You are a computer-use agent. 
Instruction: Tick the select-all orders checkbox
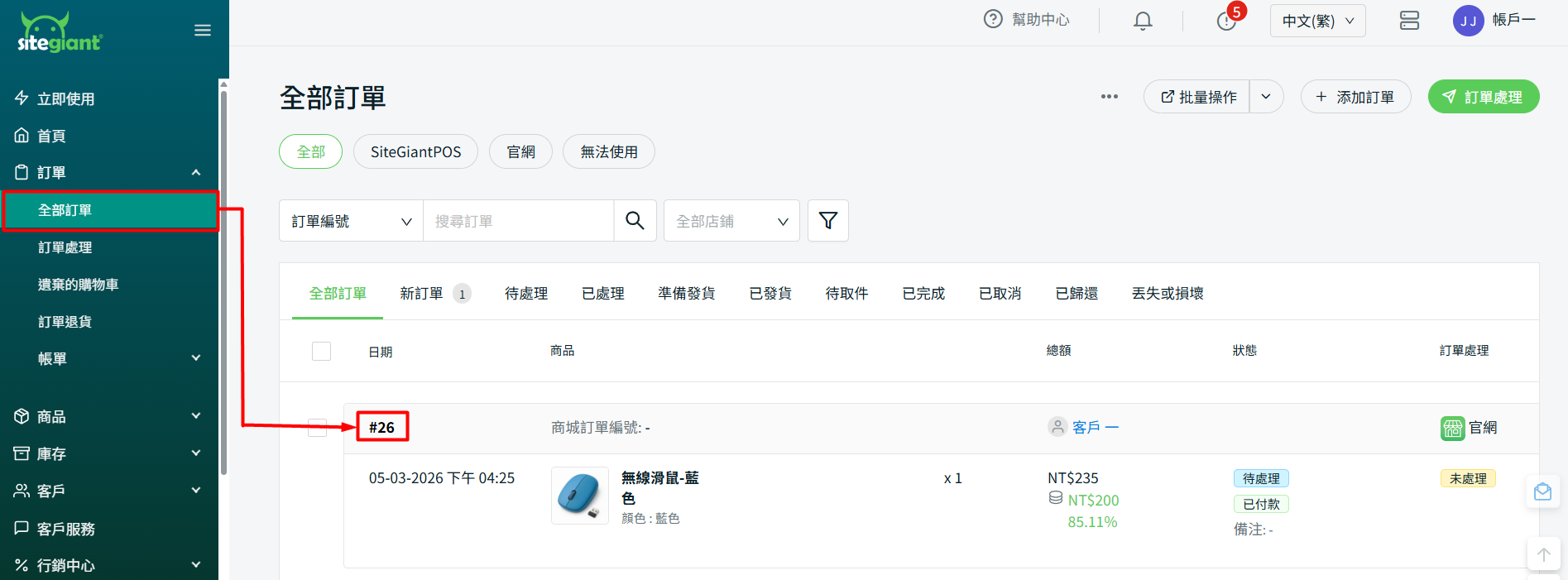pos(321,352)
